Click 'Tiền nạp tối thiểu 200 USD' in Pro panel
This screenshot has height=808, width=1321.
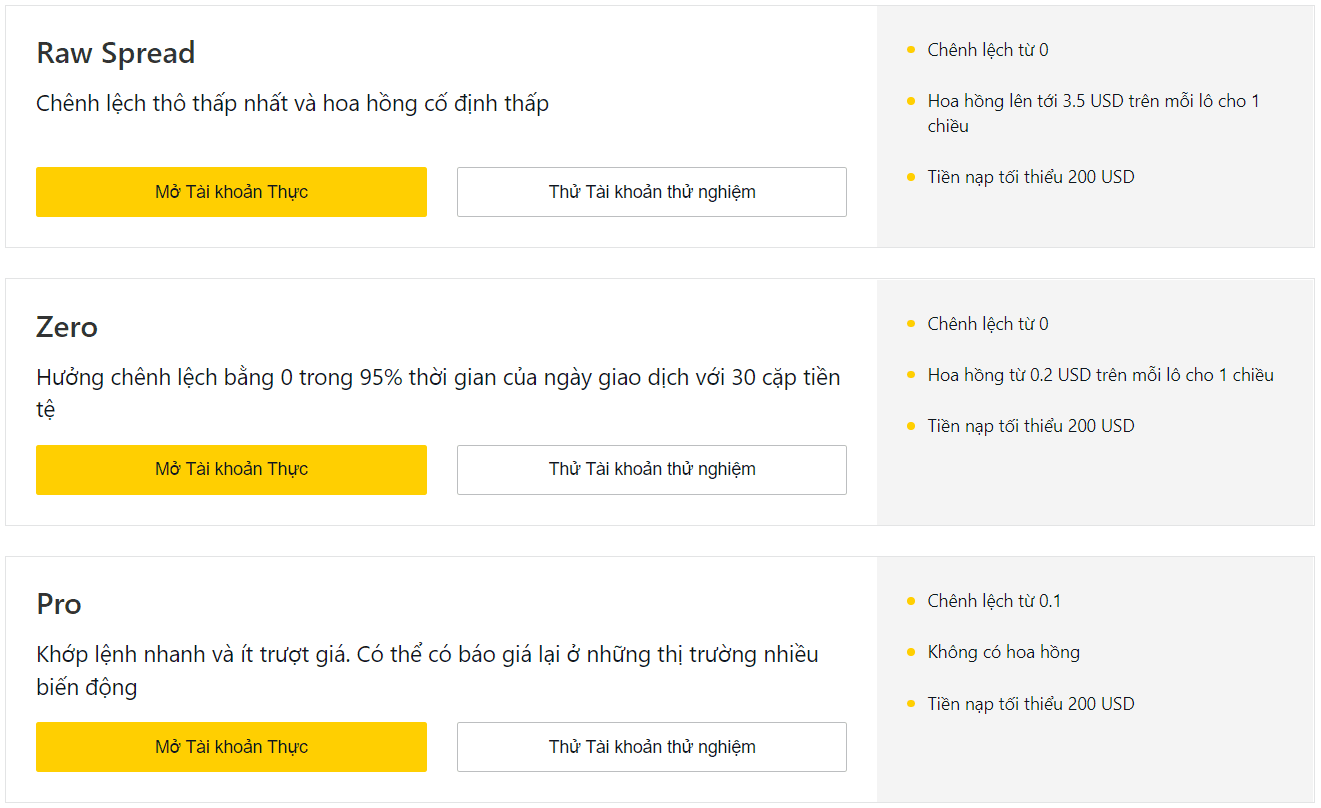point(1031,704)
